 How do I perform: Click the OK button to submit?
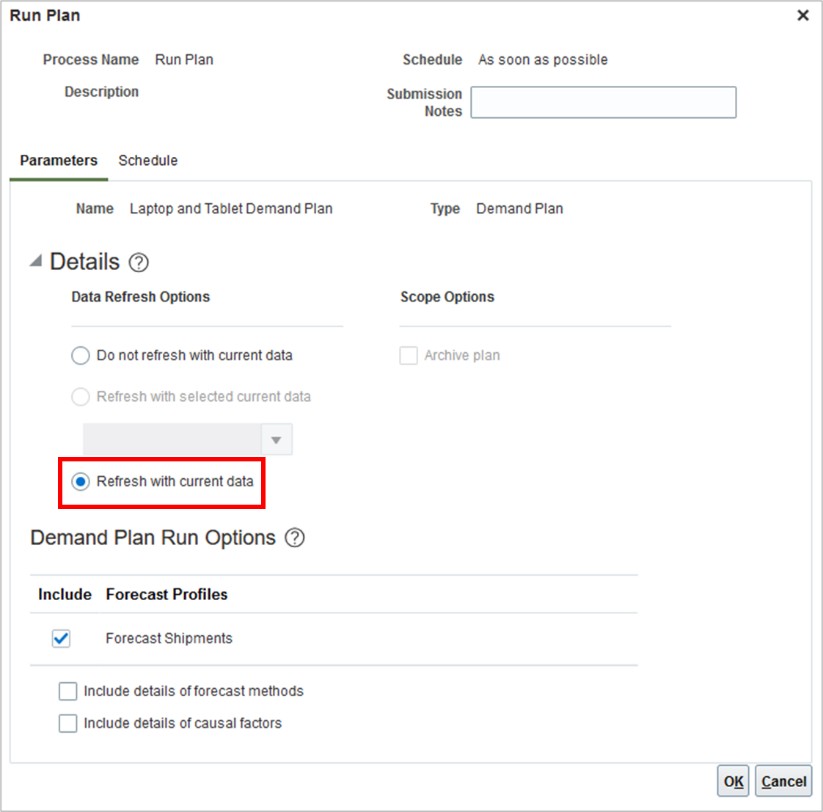[732, 780]
